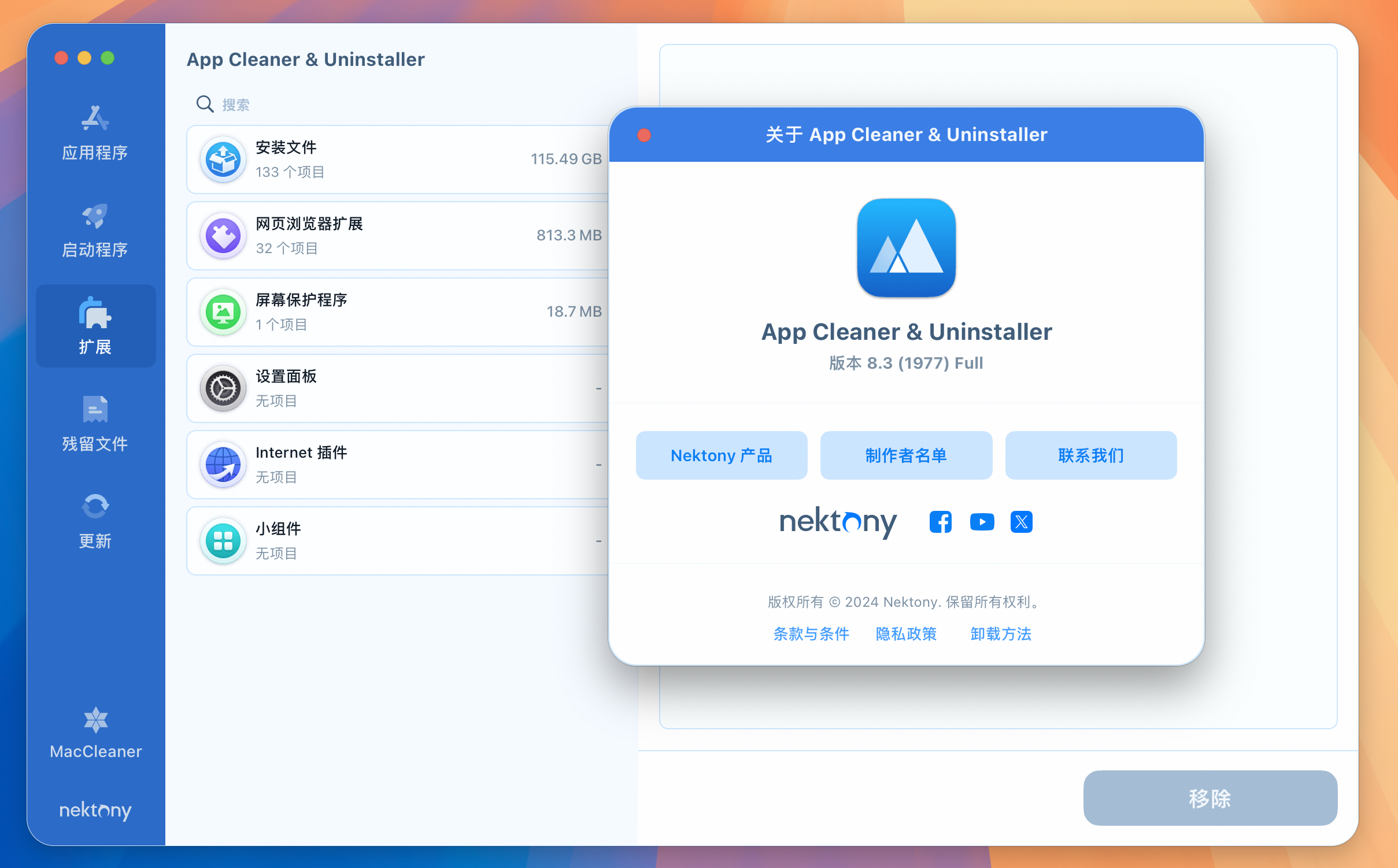Image resolution: width=1398 pixels, height=868 pixels.
Task: Click the 网页浏览器扩展 purple puzzle icon
Action: pyautogui.click(x=223, y=236)
